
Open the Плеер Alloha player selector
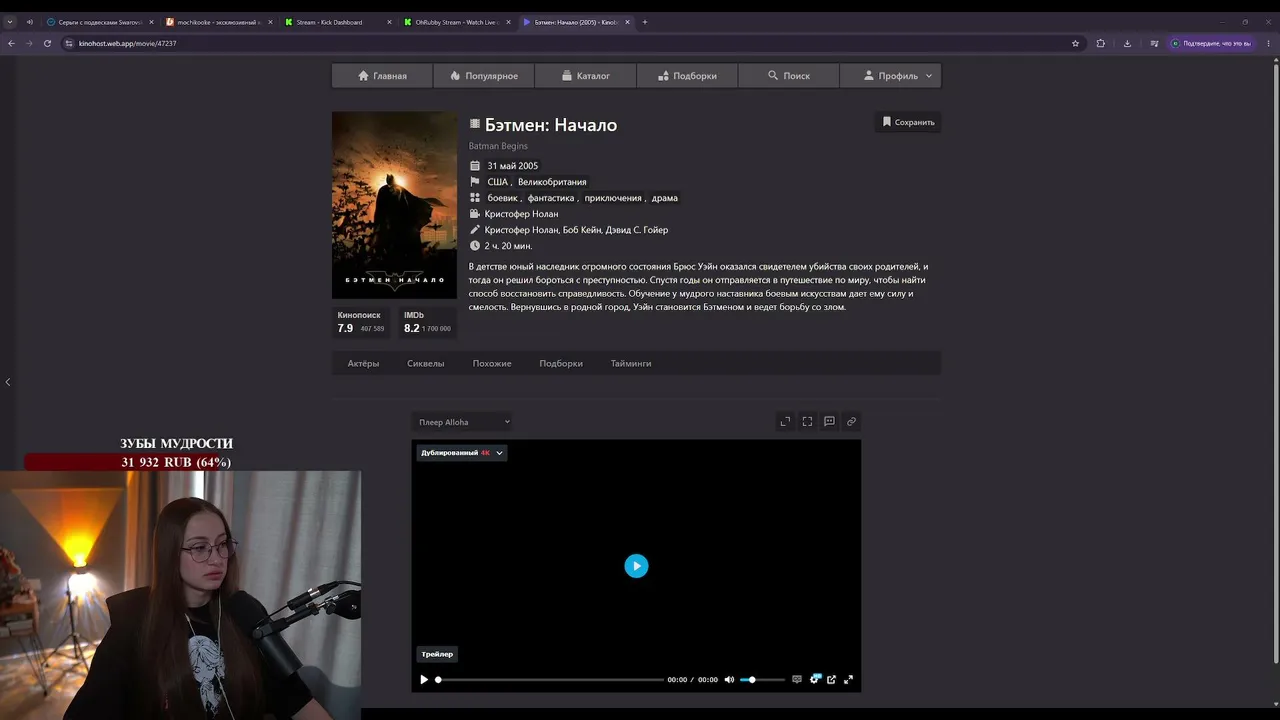[x=463, y=422]
